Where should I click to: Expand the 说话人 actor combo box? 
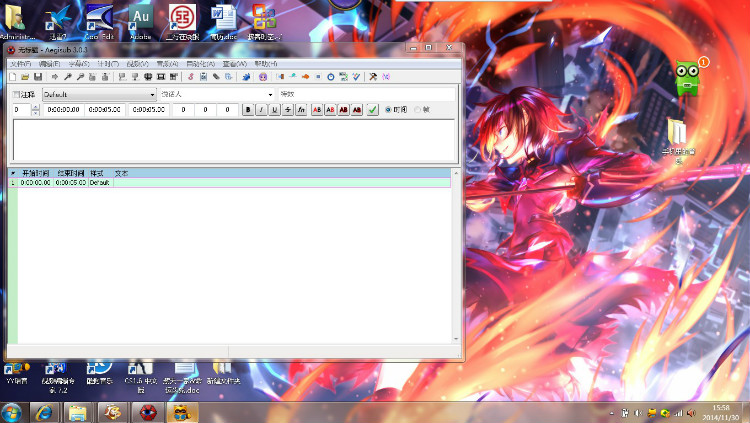click(270, 95)
